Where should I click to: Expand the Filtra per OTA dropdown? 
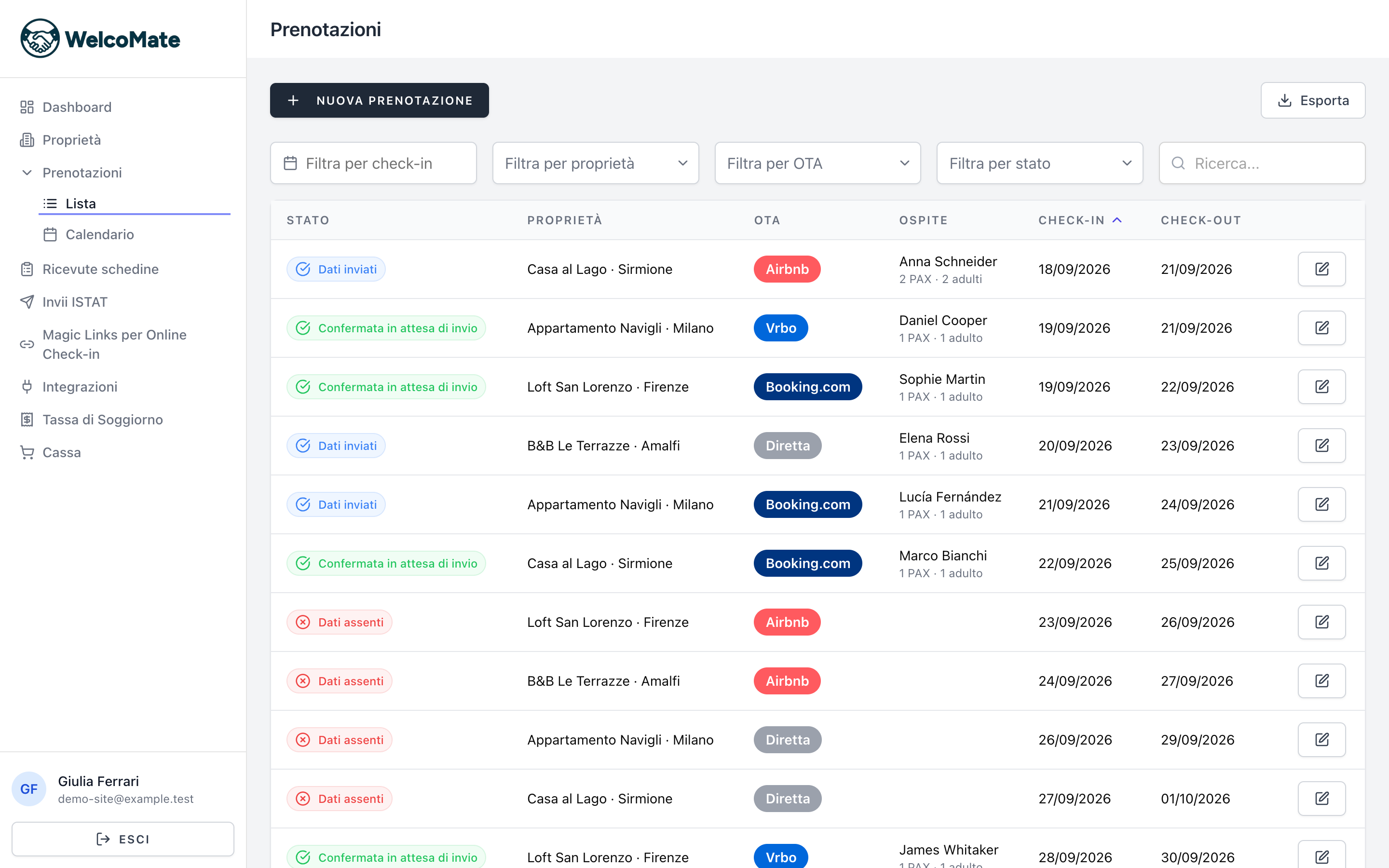817,163
